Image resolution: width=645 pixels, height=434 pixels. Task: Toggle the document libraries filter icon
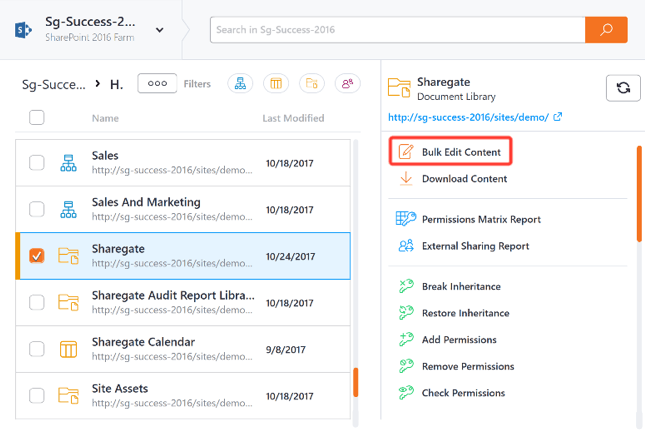312,84
